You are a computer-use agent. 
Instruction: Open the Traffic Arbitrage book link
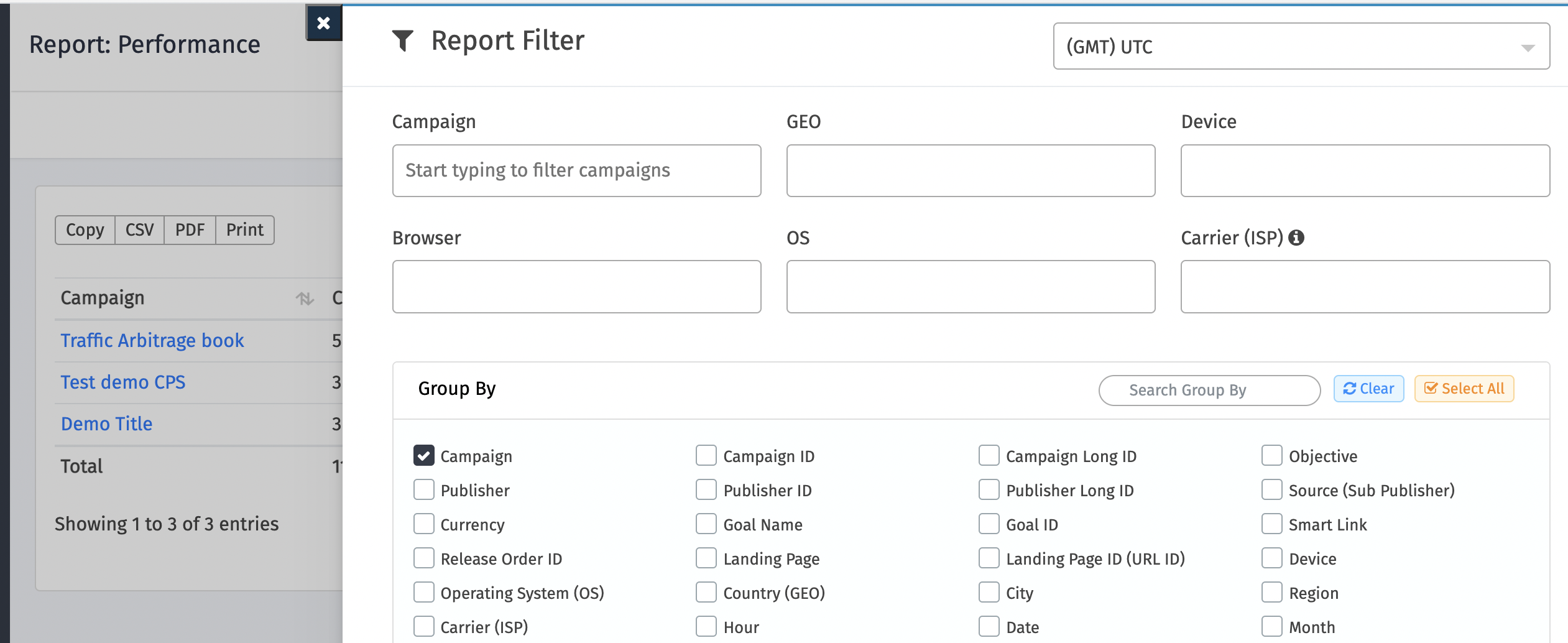152,341
